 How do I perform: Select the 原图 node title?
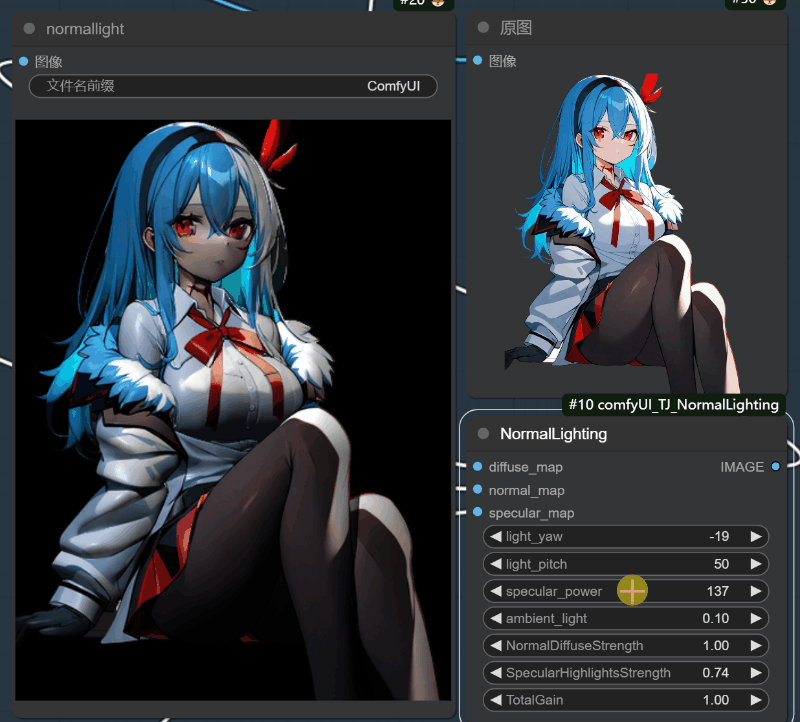(x=516, y=28)
